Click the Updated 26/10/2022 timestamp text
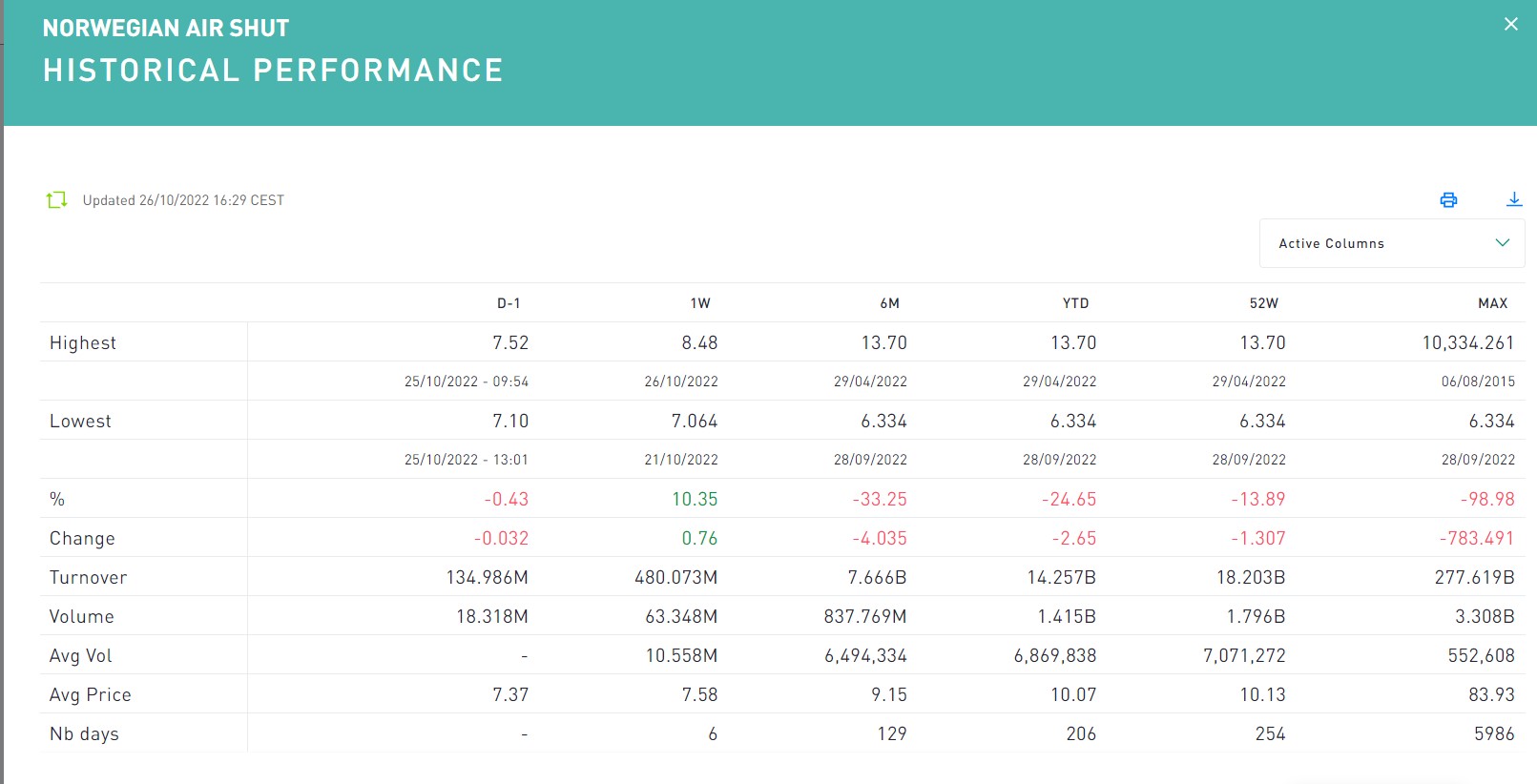1537x784 pixels. [183, 200]
